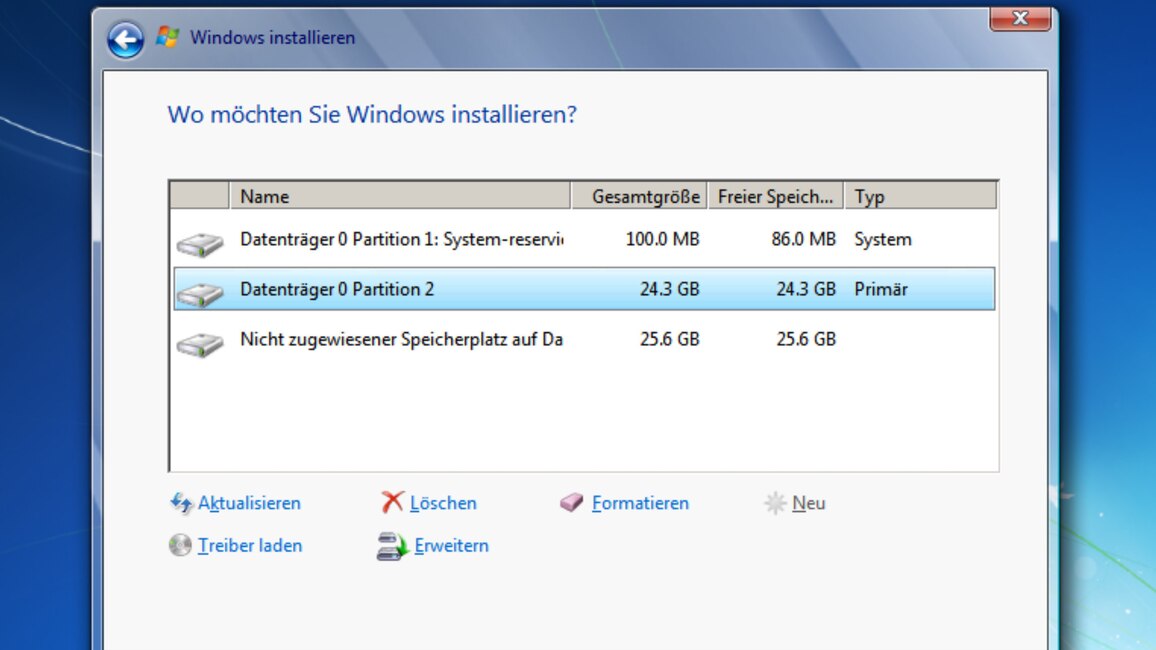Select Datenträger 0 Partition 1: System-reserviert
This screenshot has width=1156, height=650.
[584, 240]
